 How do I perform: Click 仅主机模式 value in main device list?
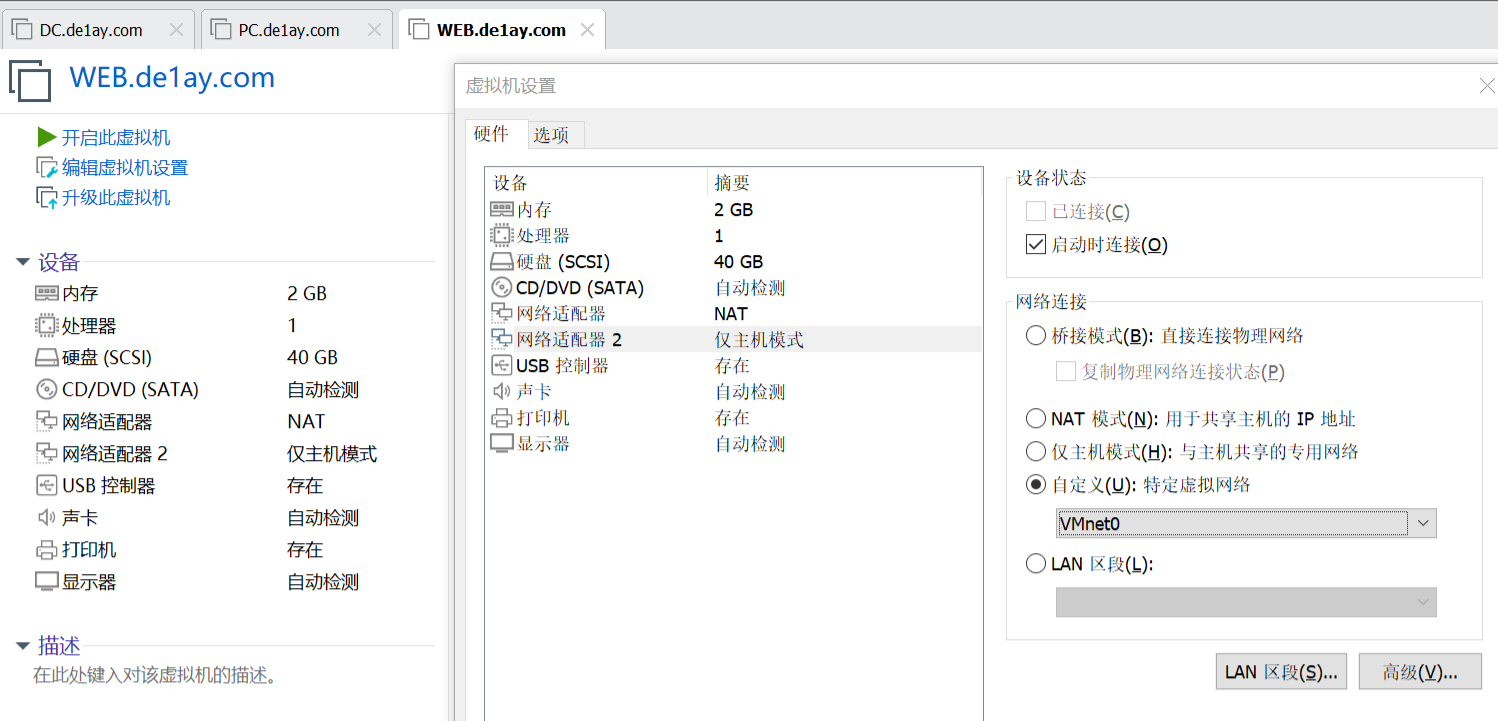[332, 454]
